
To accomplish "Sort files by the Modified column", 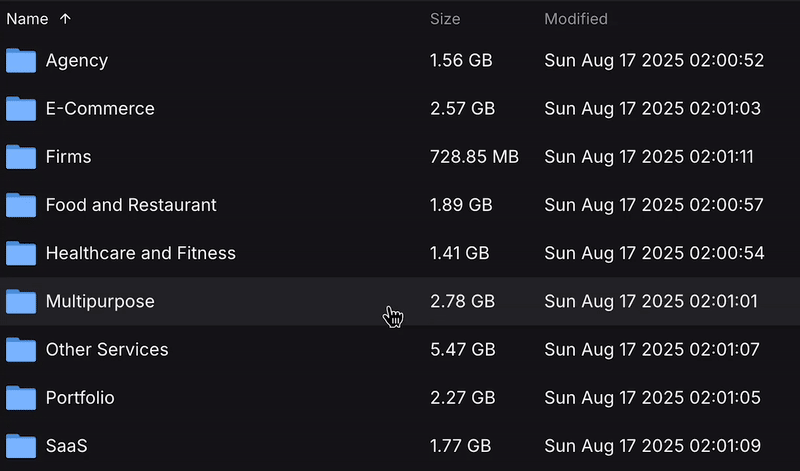I will (x=575, y=19).
